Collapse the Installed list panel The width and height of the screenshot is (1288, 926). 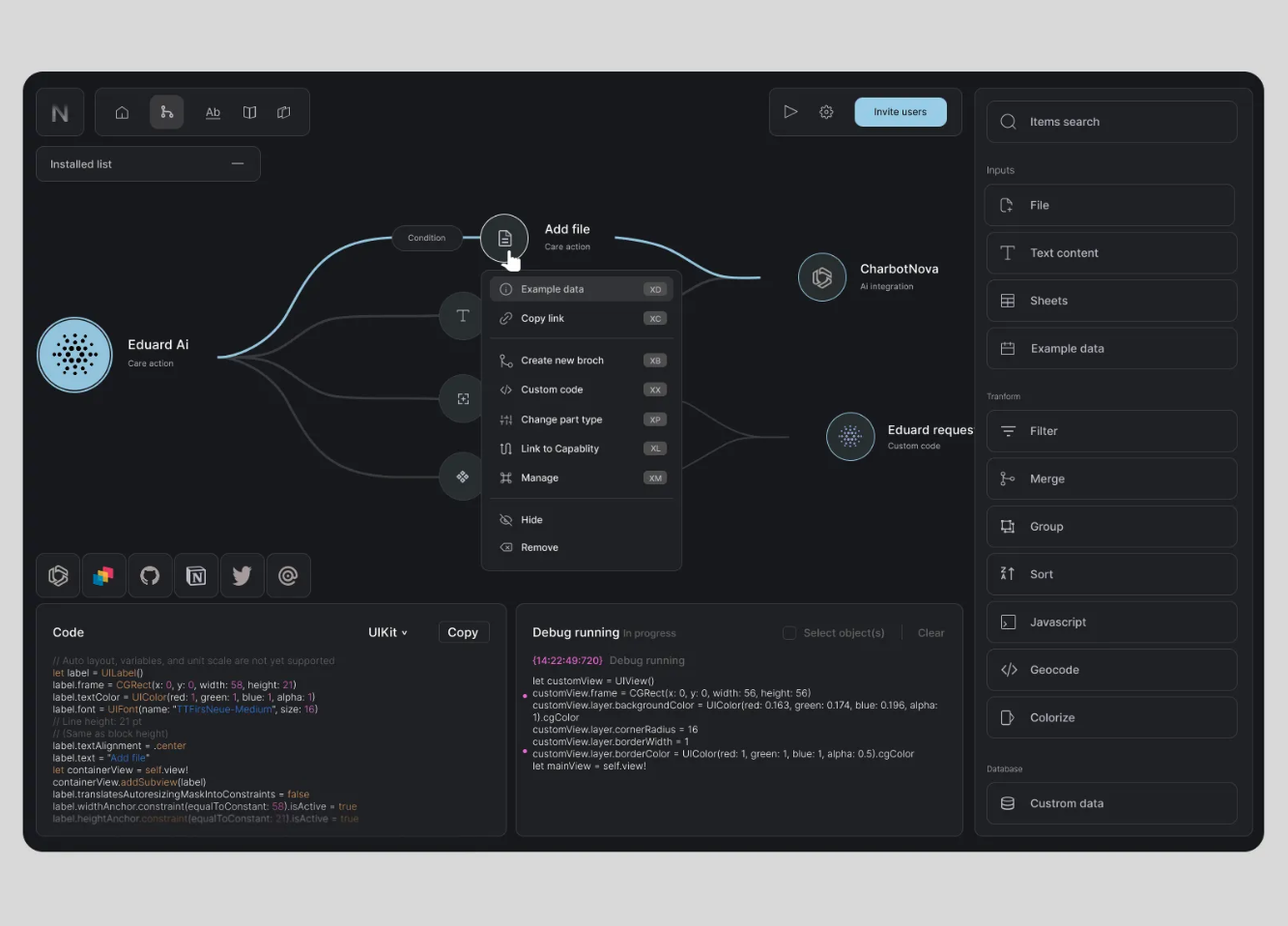[x=238, y=163]
